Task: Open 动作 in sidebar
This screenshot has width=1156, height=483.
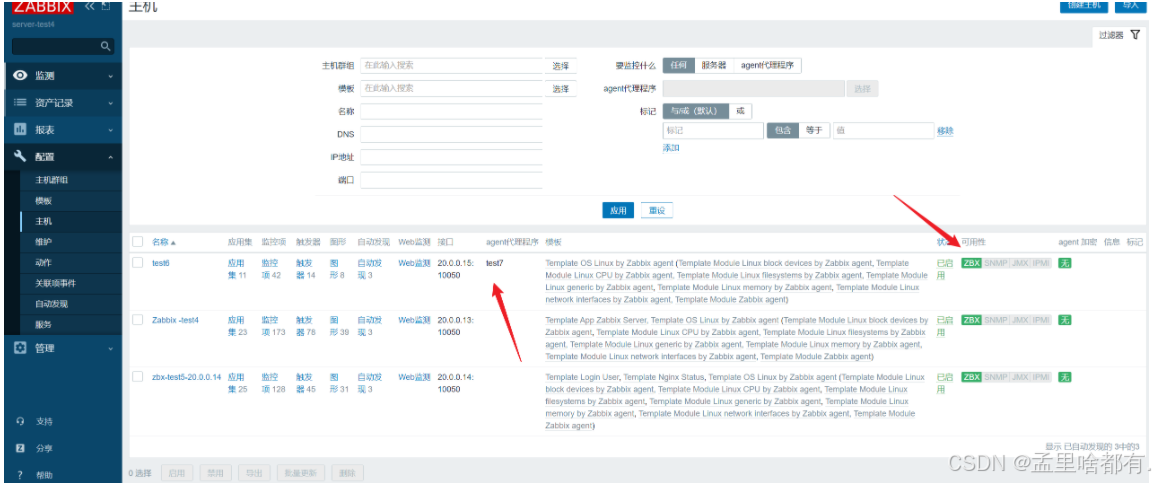Action: coord(43,263)
